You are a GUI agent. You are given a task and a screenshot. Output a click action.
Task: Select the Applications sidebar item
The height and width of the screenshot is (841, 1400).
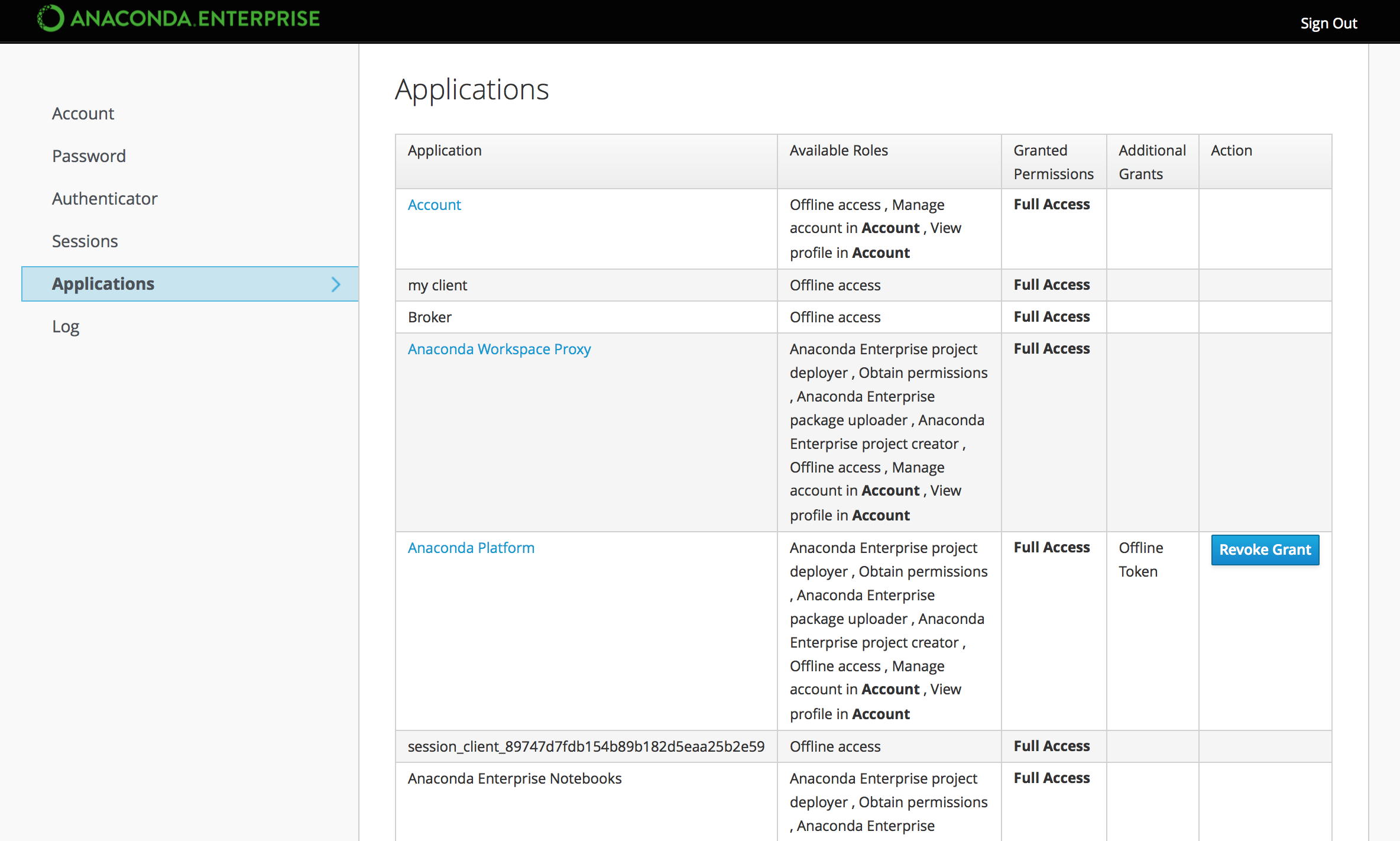[x=103, y=284]
